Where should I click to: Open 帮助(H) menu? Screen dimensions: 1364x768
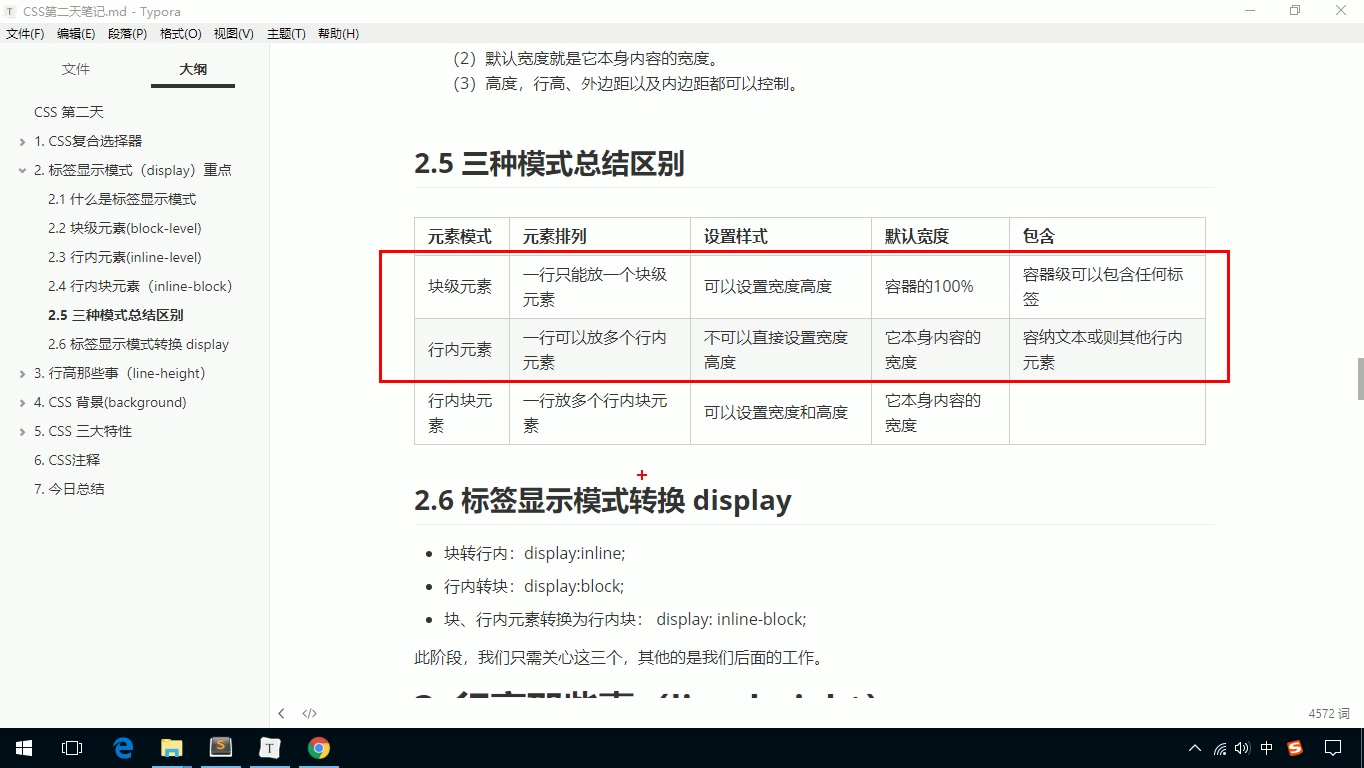point(338,33)
